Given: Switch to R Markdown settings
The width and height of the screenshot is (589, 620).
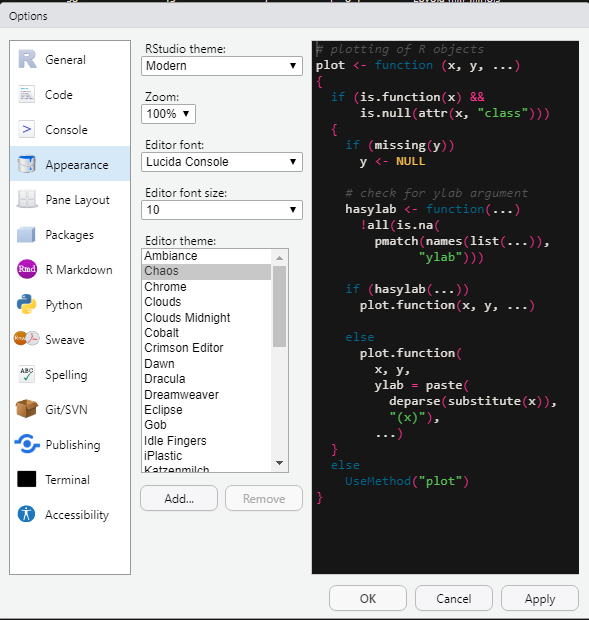Looking at the screenshot, I should (70, 269).
